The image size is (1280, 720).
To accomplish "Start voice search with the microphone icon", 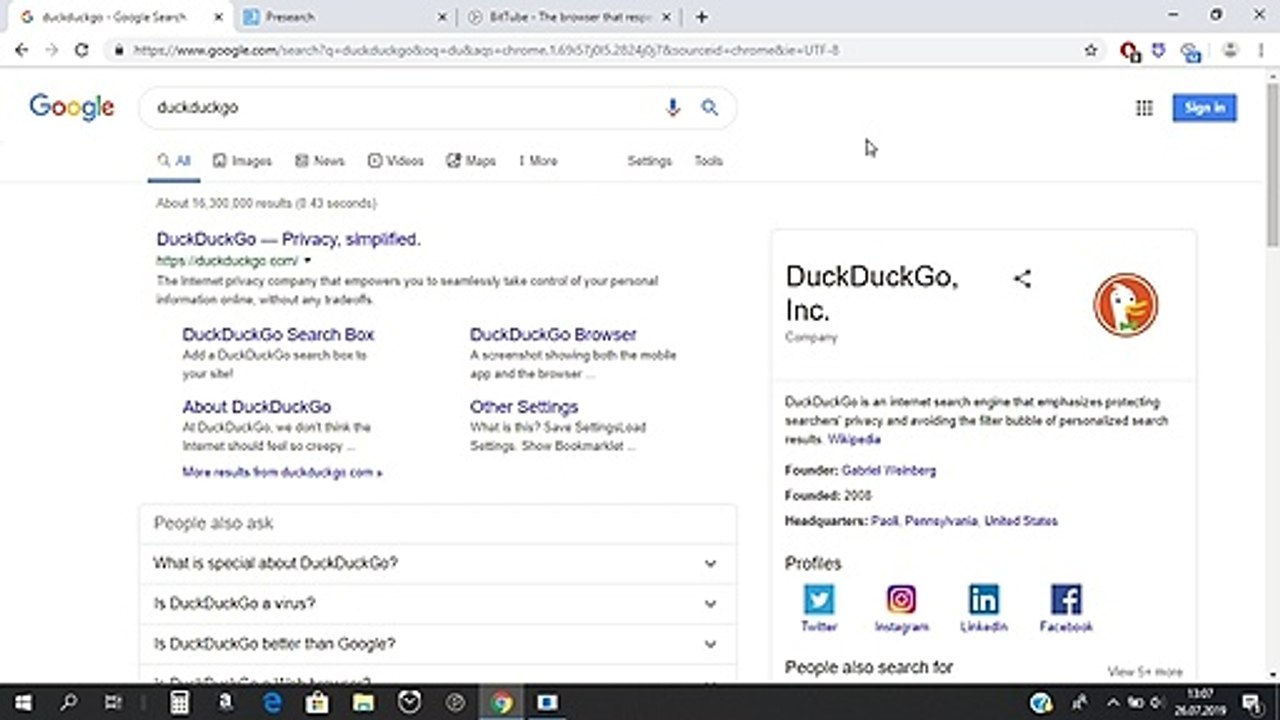I will coord(673,108).
